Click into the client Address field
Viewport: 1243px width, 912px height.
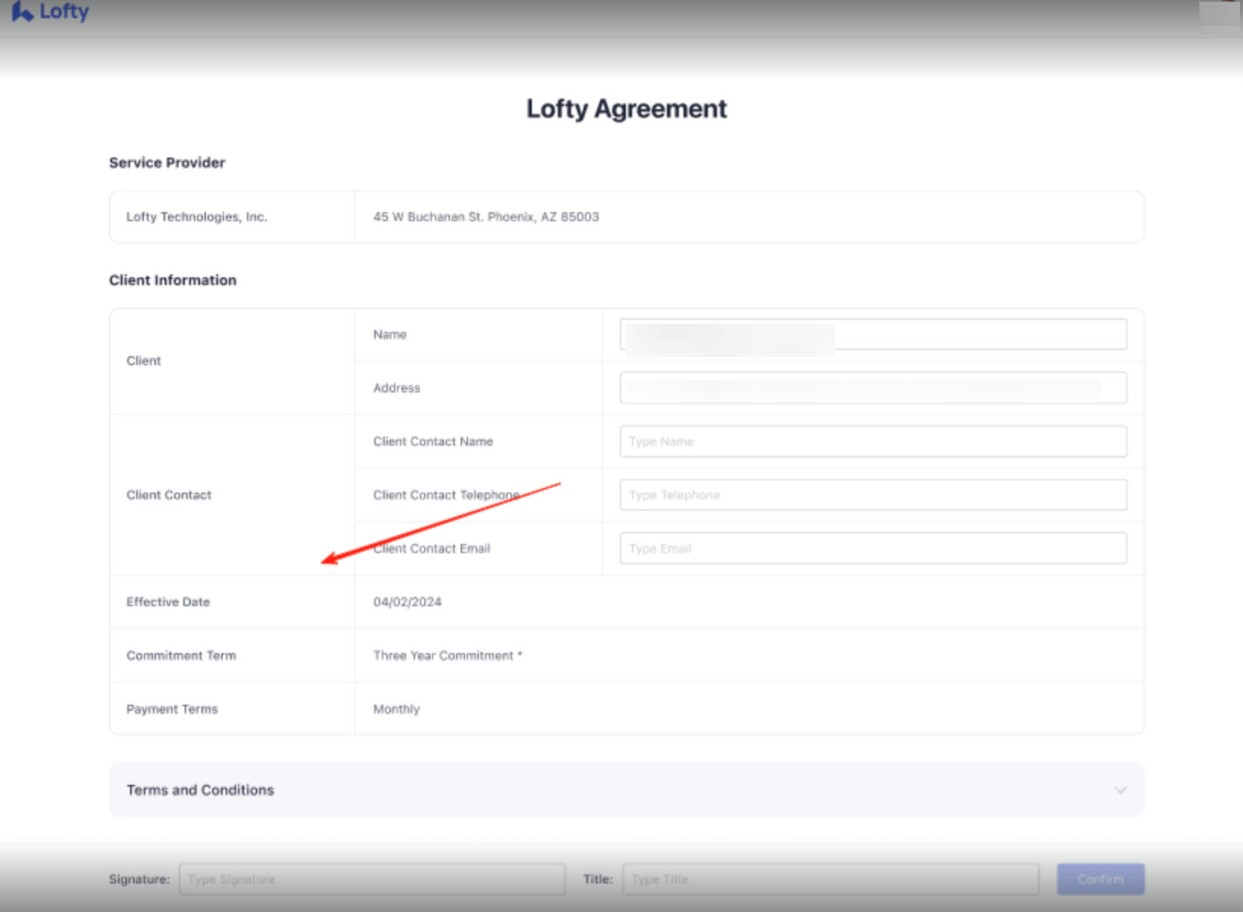[872, 388]
